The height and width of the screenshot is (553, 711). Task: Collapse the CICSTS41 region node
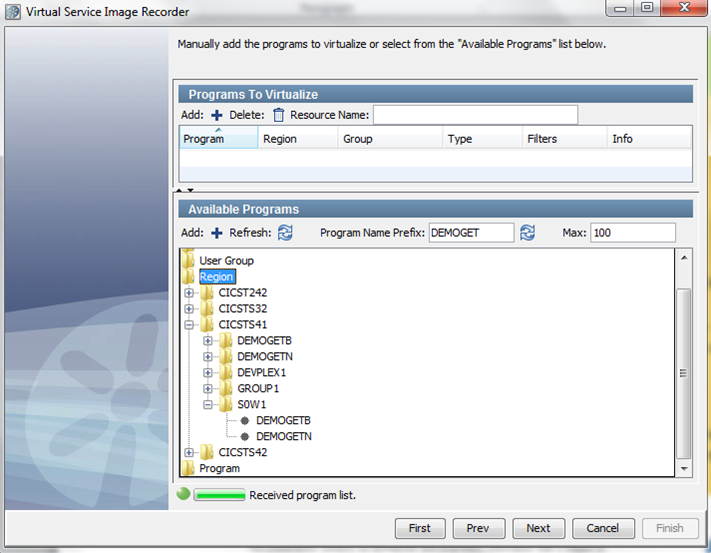point(189,325)
